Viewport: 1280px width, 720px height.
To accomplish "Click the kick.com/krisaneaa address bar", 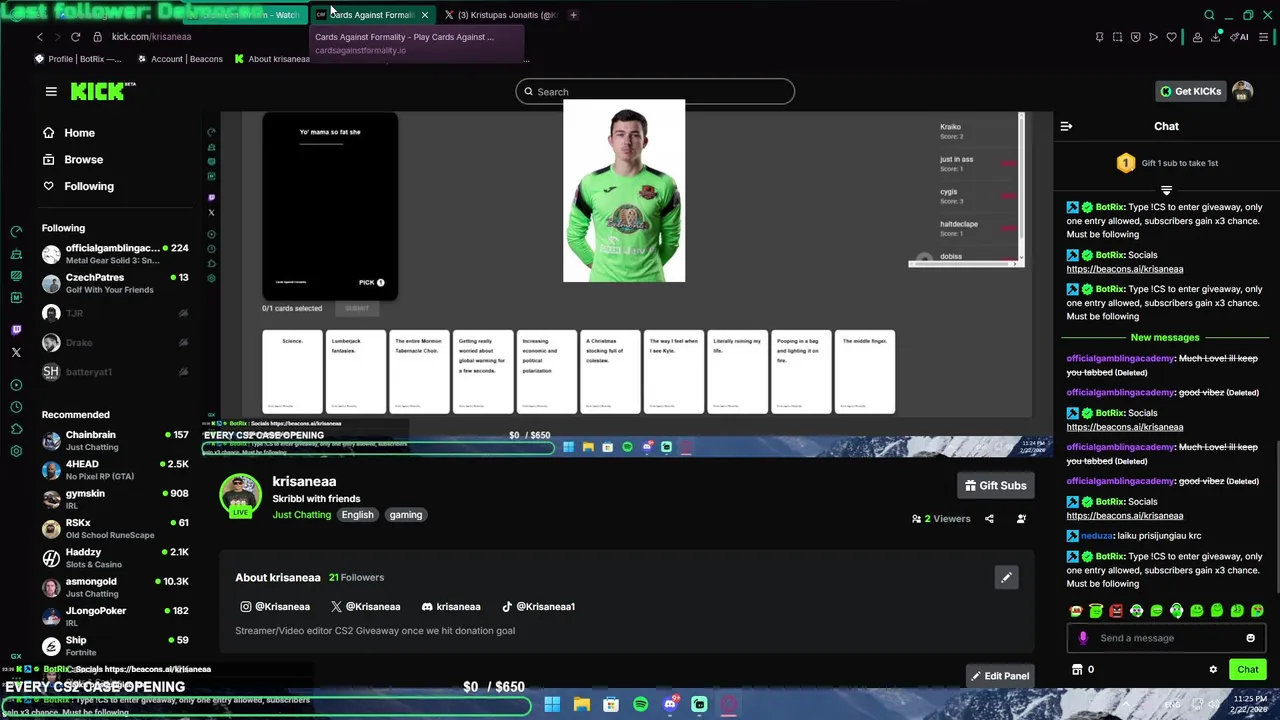I will coord(151,37).
